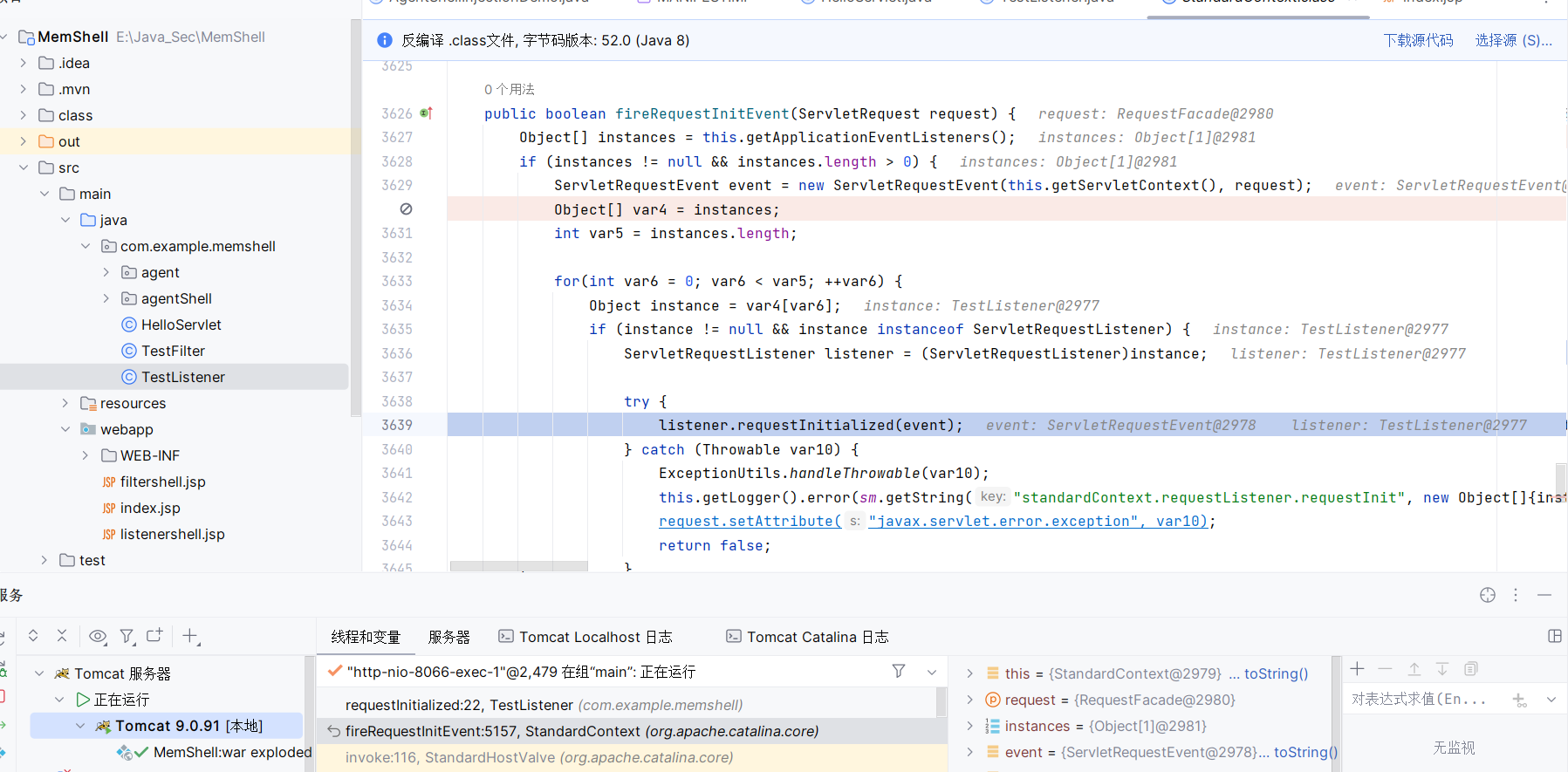Image resolution: width=1568 pixels, height=772 pixels.
Task: Switch to the 服务器 tab
Action: tap(449, 637)
